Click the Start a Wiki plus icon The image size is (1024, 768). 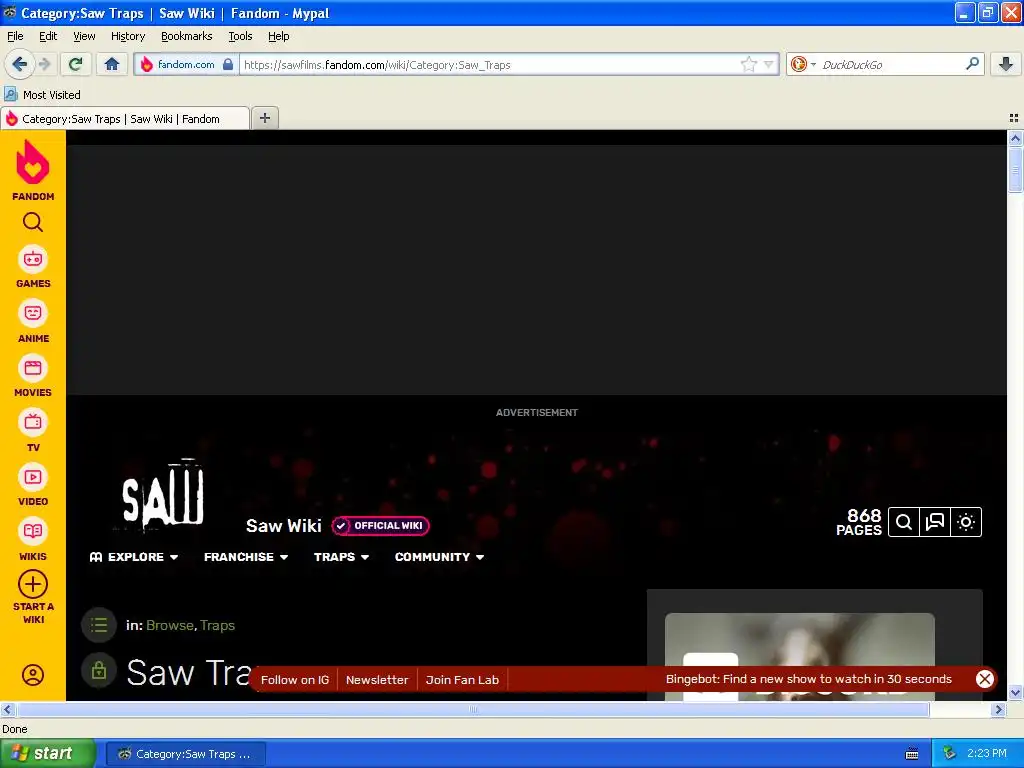click(x=33, y=584)
